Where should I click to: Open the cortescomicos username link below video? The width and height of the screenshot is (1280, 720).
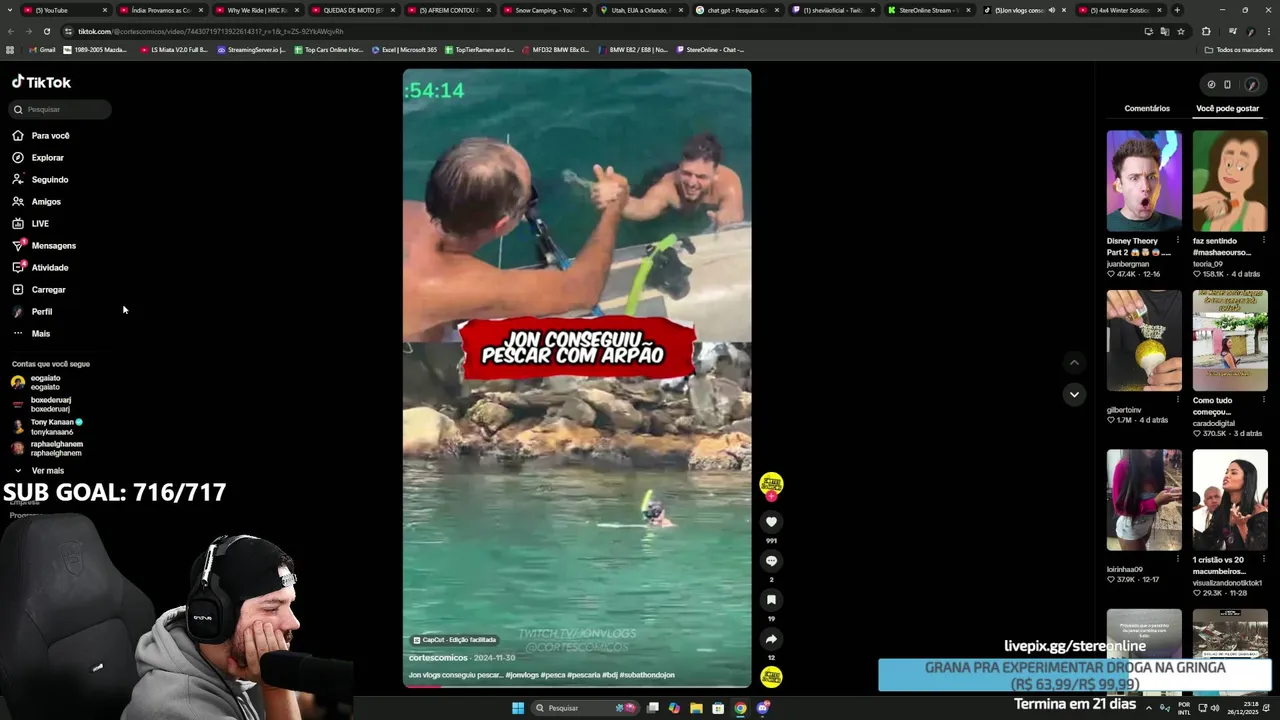click(x=438, y=658)
